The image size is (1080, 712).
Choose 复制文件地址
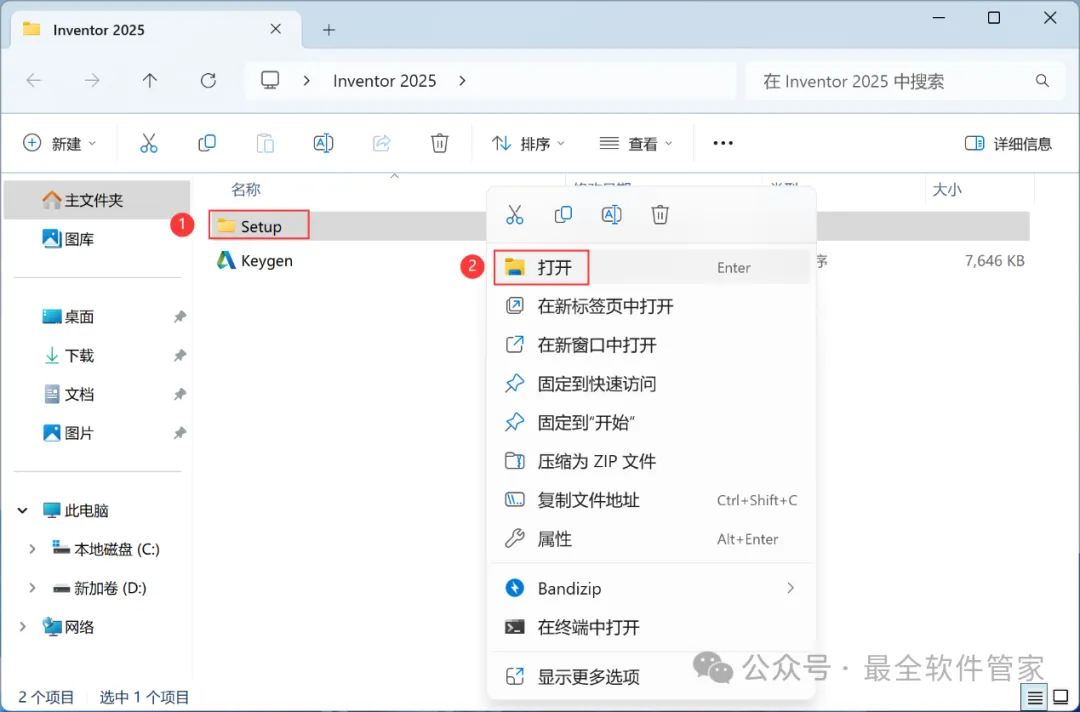click(652, 500)
